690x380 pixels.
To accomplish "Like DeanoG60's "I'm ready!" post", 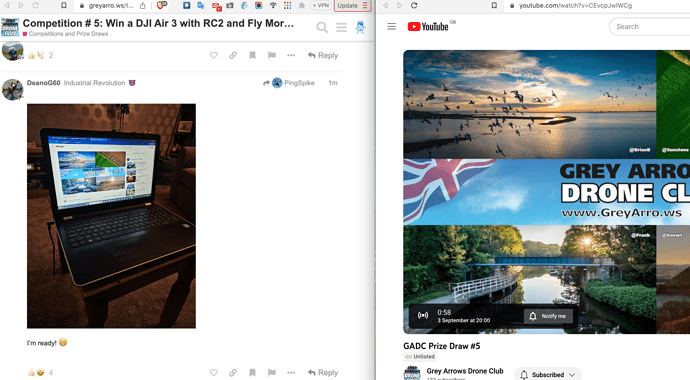I will tap(213, 373).
